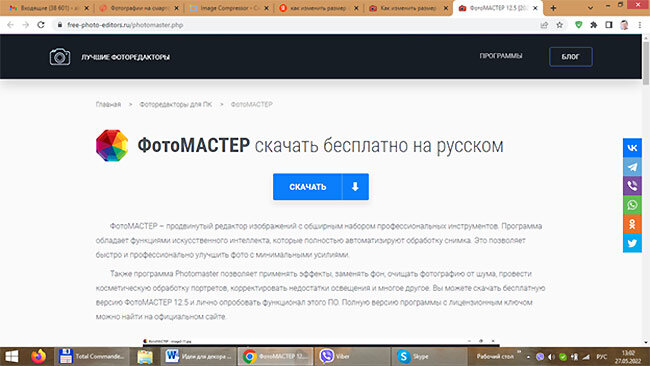Show hidden system tray icons arrow

pos(528,357)
